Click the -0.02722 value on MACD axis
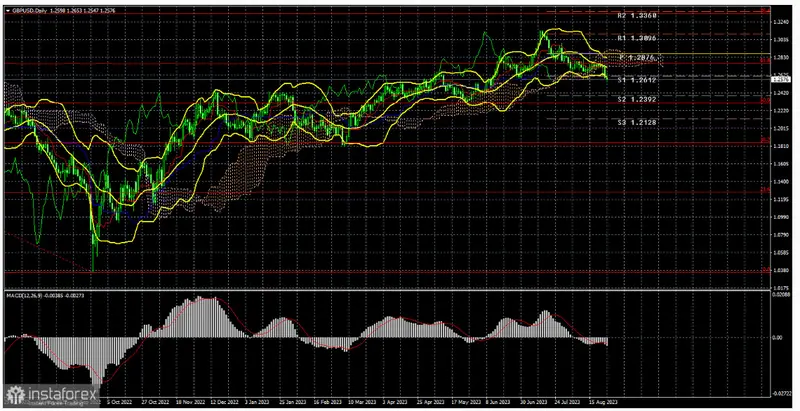Image resolution: width=800 pixels, height=411 pixels. (781, 393)
